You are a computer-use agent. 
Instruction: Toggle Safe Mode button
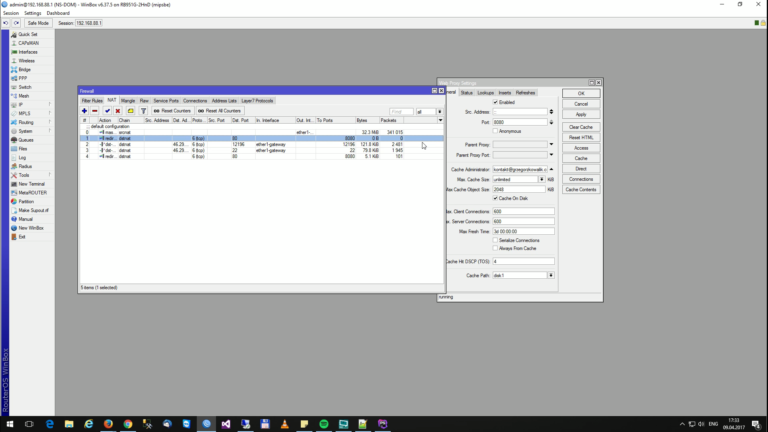[38, 23]
